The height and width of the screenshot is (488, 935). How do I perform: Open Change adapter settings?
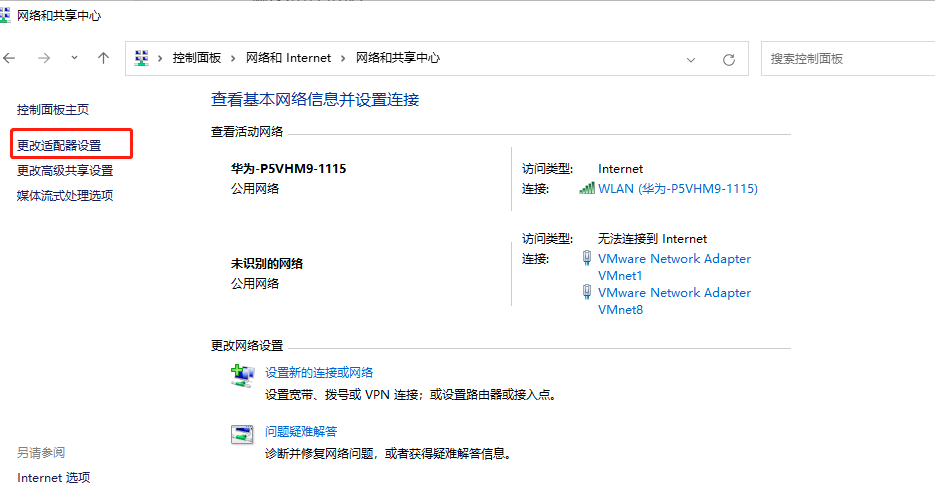coord(59,146)
